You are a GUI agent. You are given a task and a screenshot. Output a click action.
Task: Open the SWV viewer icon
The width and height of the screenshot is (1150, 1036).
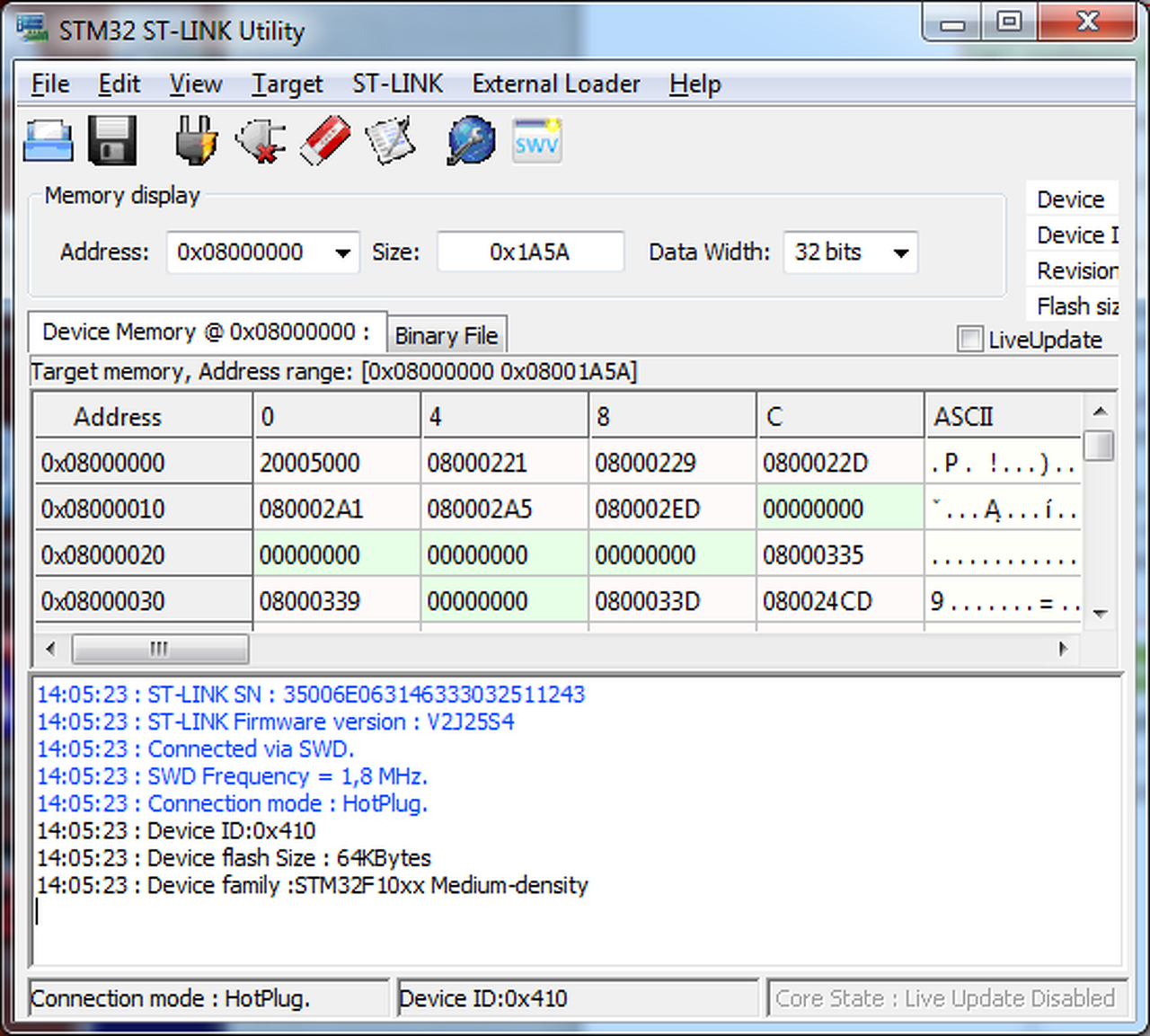click(x=537, y=141)
